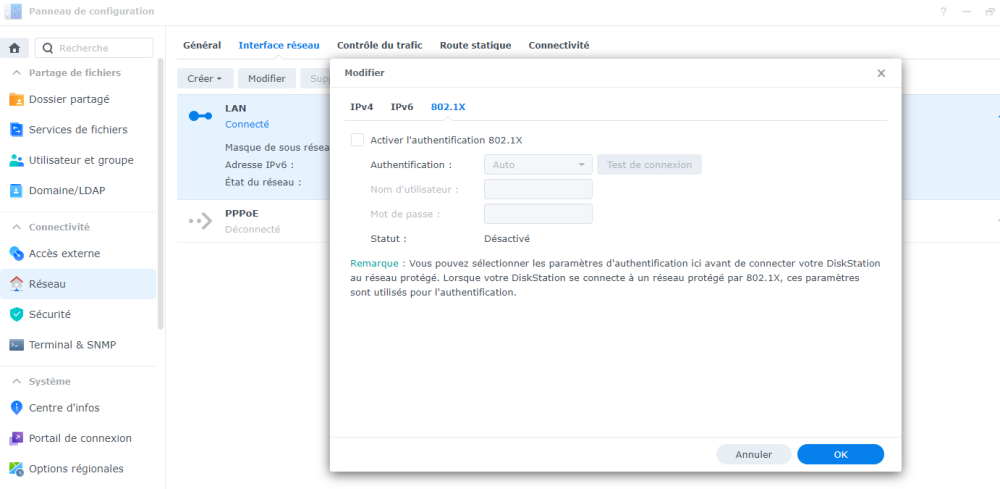Click the Sécurité shield icon

(x=16, y=314)
